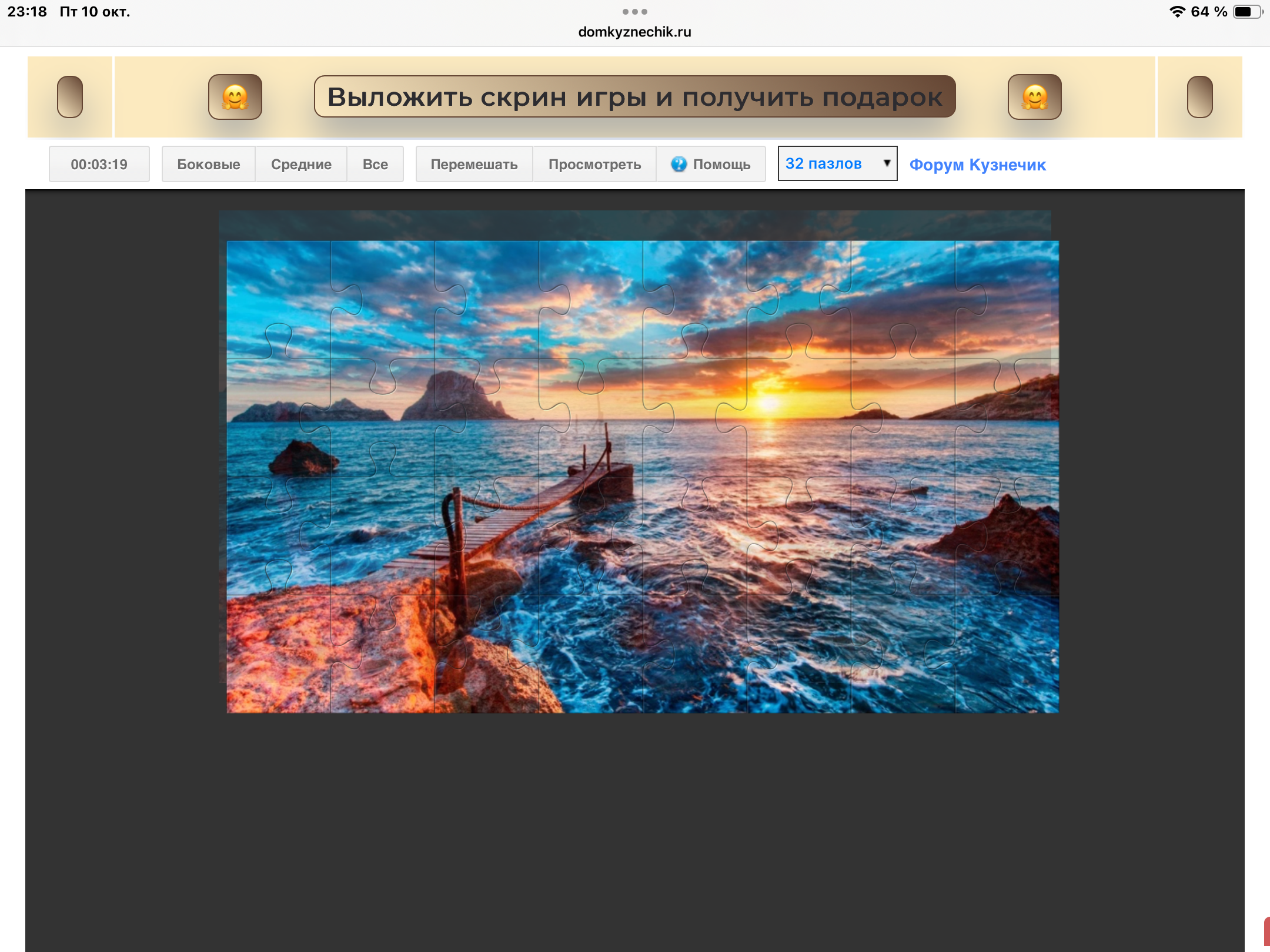Image resolution: width=1270 pixels, height=952 pixels.
Task: Show all pieces with Все
Action: [x=375, y=165]
